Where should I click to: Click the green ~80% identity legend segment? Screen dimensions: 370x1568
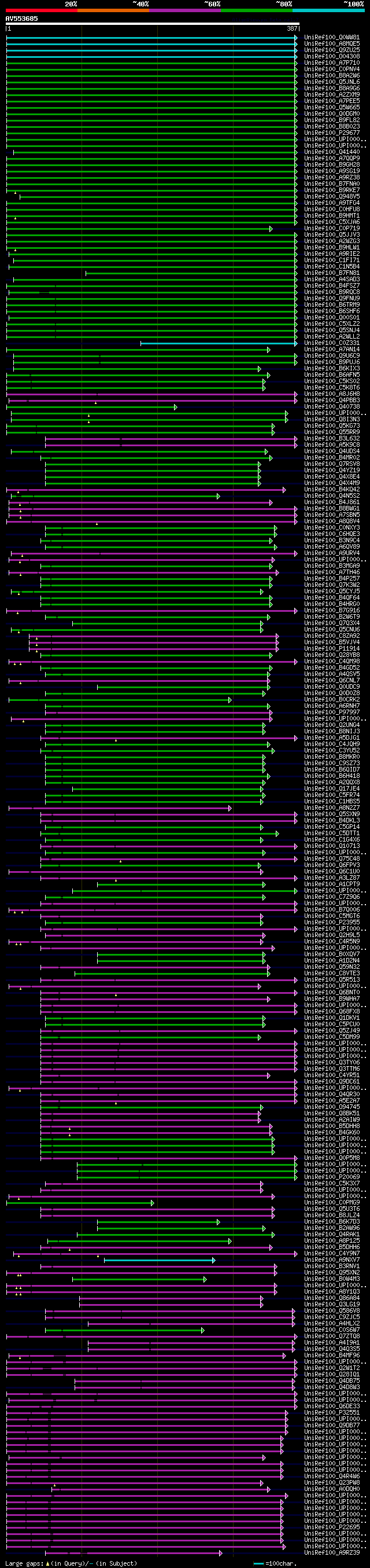click(x=256, y=10)
